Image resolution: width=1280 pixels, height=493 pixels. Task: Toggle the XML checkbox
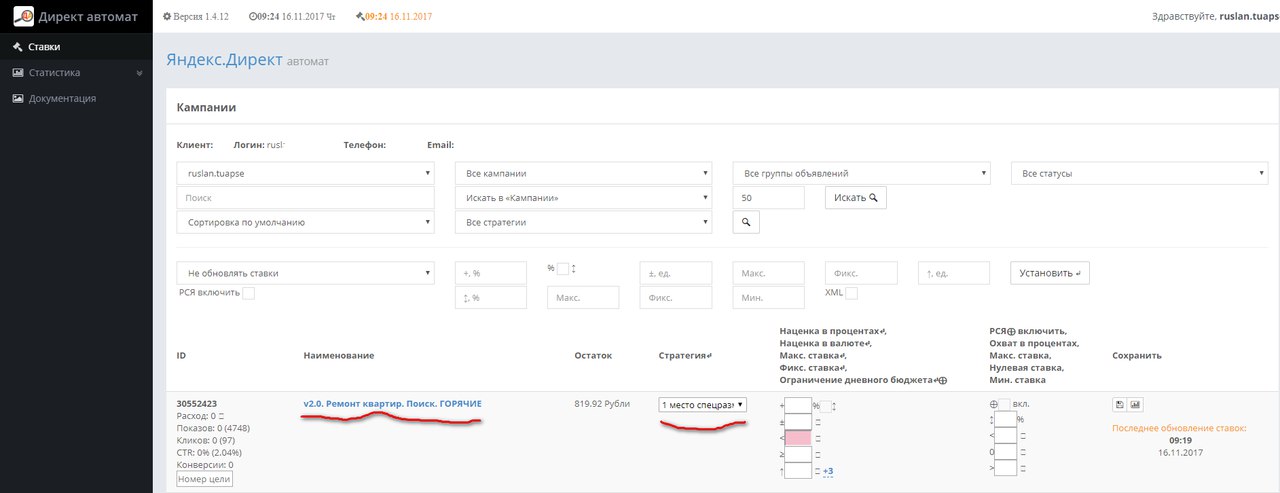point(851,293)
